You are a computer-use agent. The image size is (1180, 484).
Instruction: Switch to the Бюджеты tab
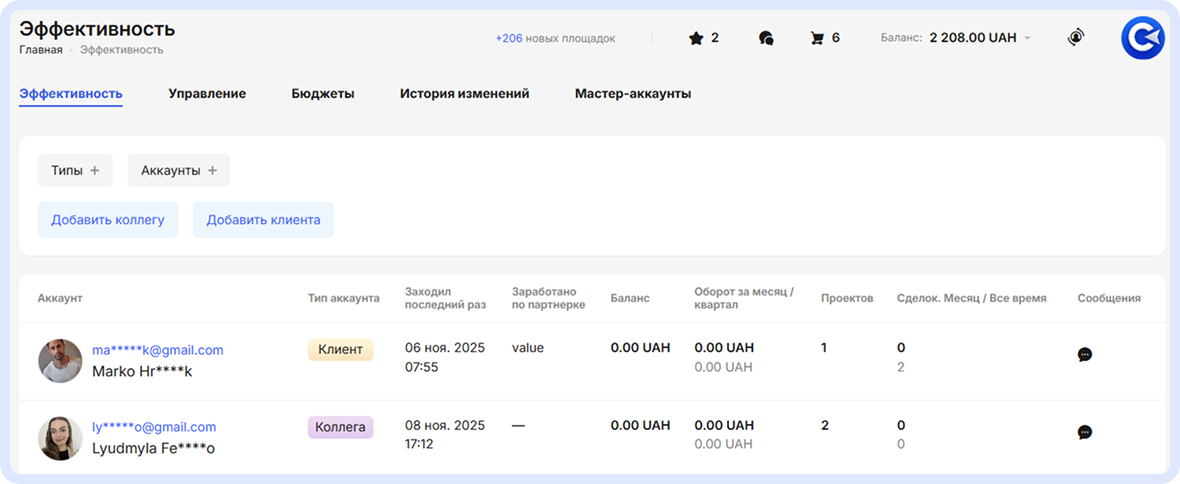coord(323,94)
